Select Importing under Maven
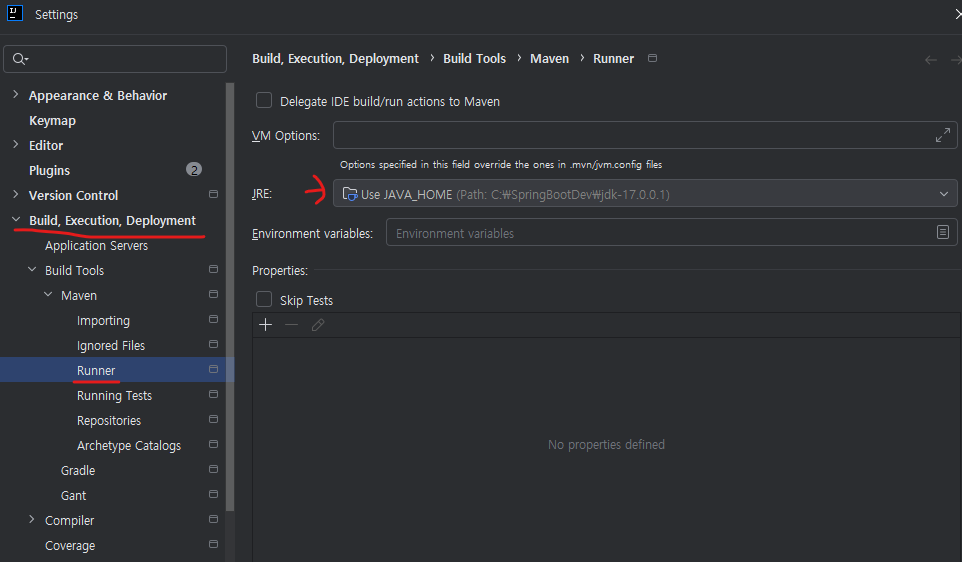 pos(103,321)
